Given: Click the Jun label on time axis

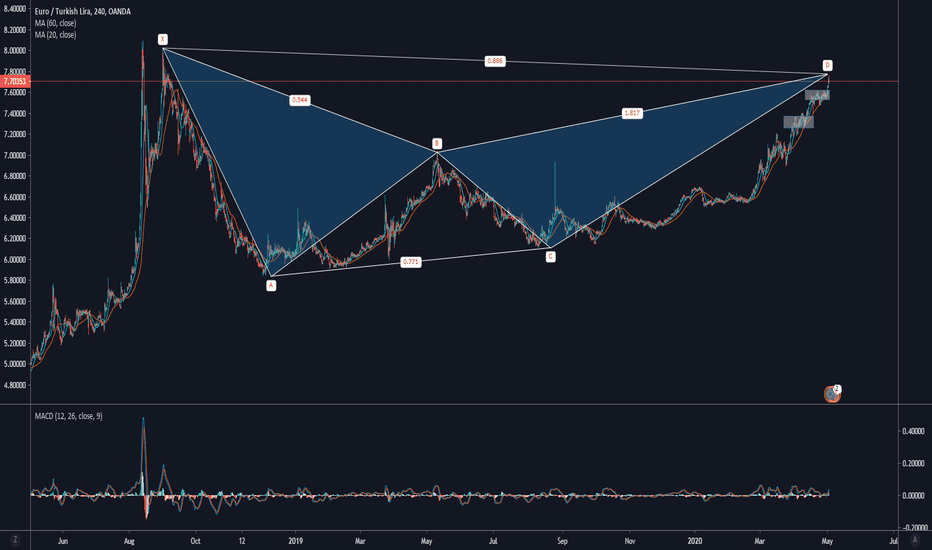Looking at the screenshot, I should pos(63,541).
